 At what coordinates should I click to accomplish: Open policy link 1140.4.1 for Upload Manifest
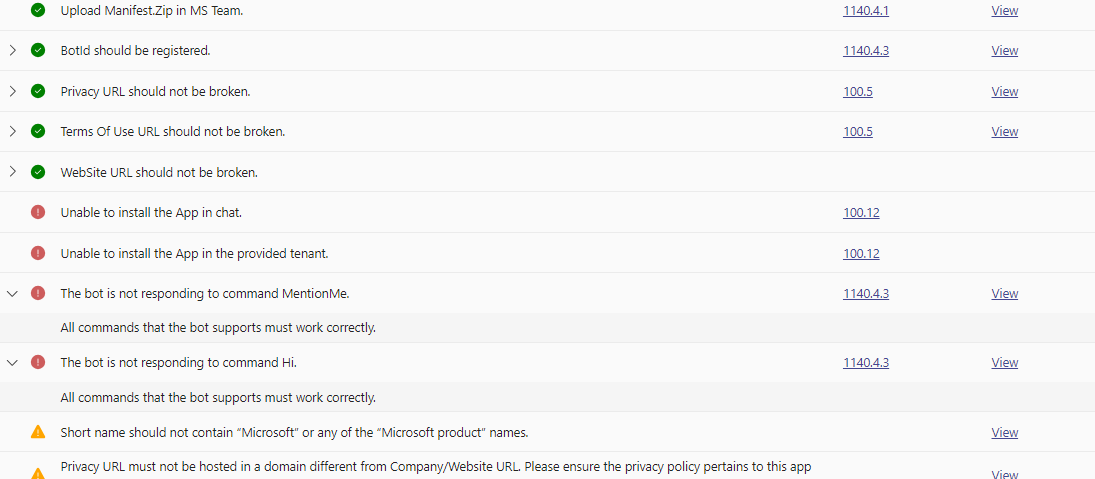click(x=866, y=10)
